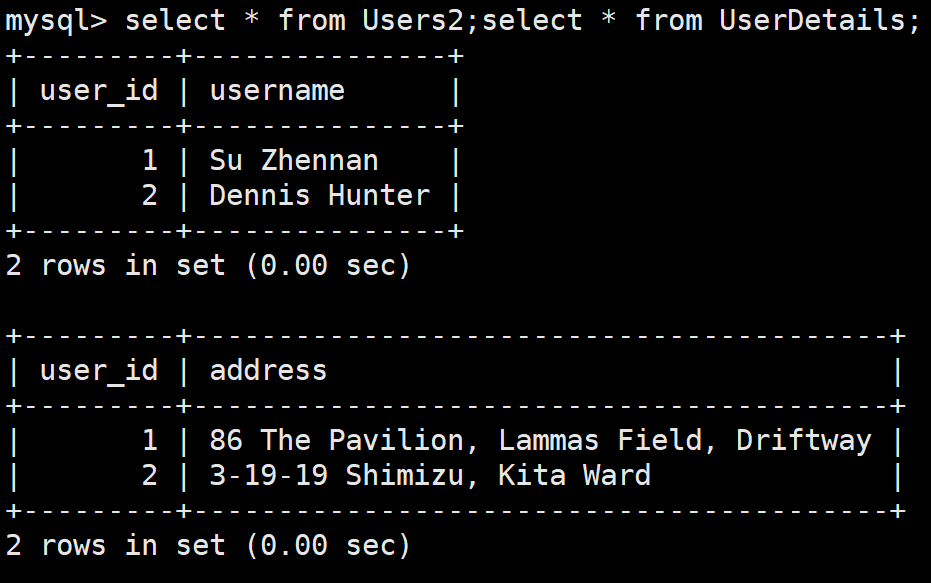Click the username column header
This screenshot has width=931, height=583.
[277, 91]
